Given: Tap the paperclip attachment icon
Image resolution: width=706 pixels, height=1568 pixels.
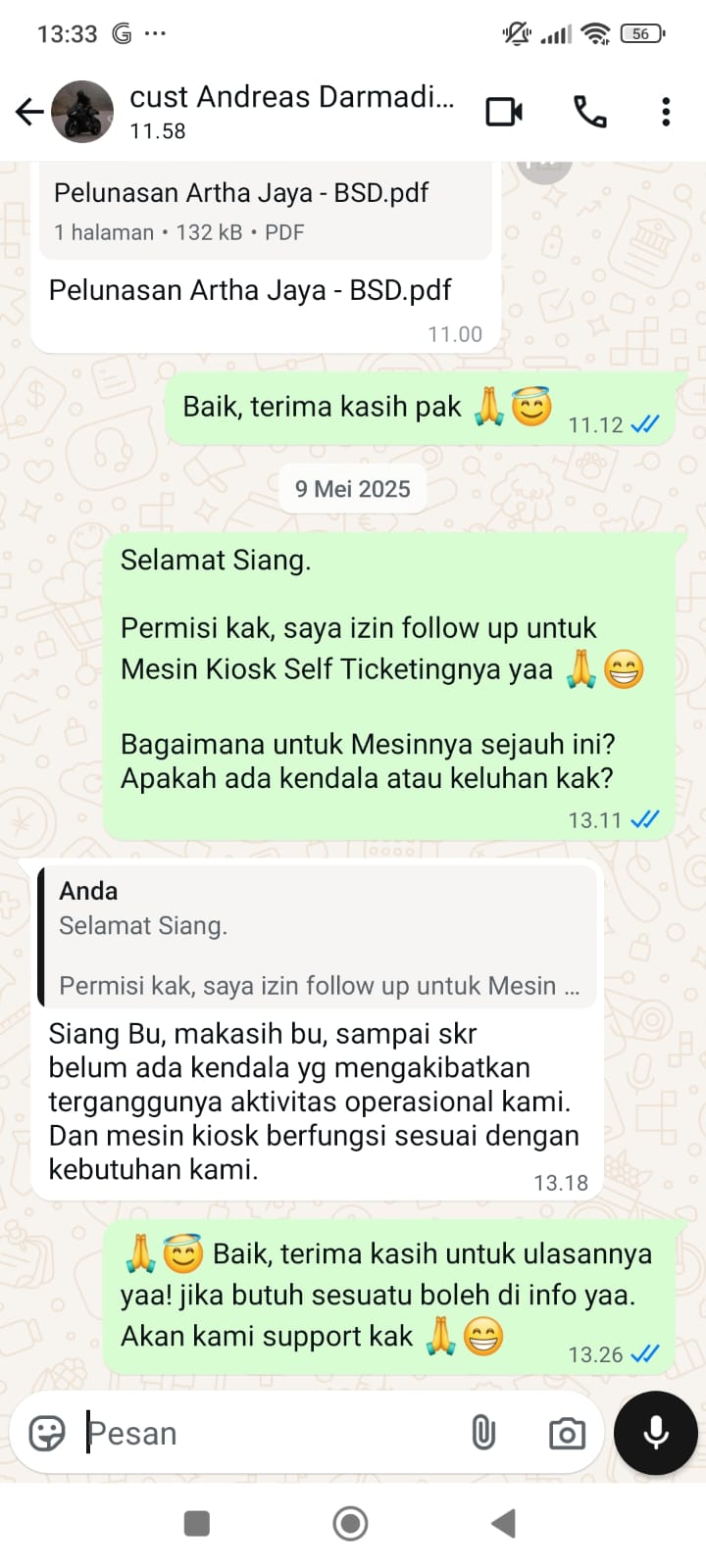Looking at the screenshot, I should tap(483, 1433).
